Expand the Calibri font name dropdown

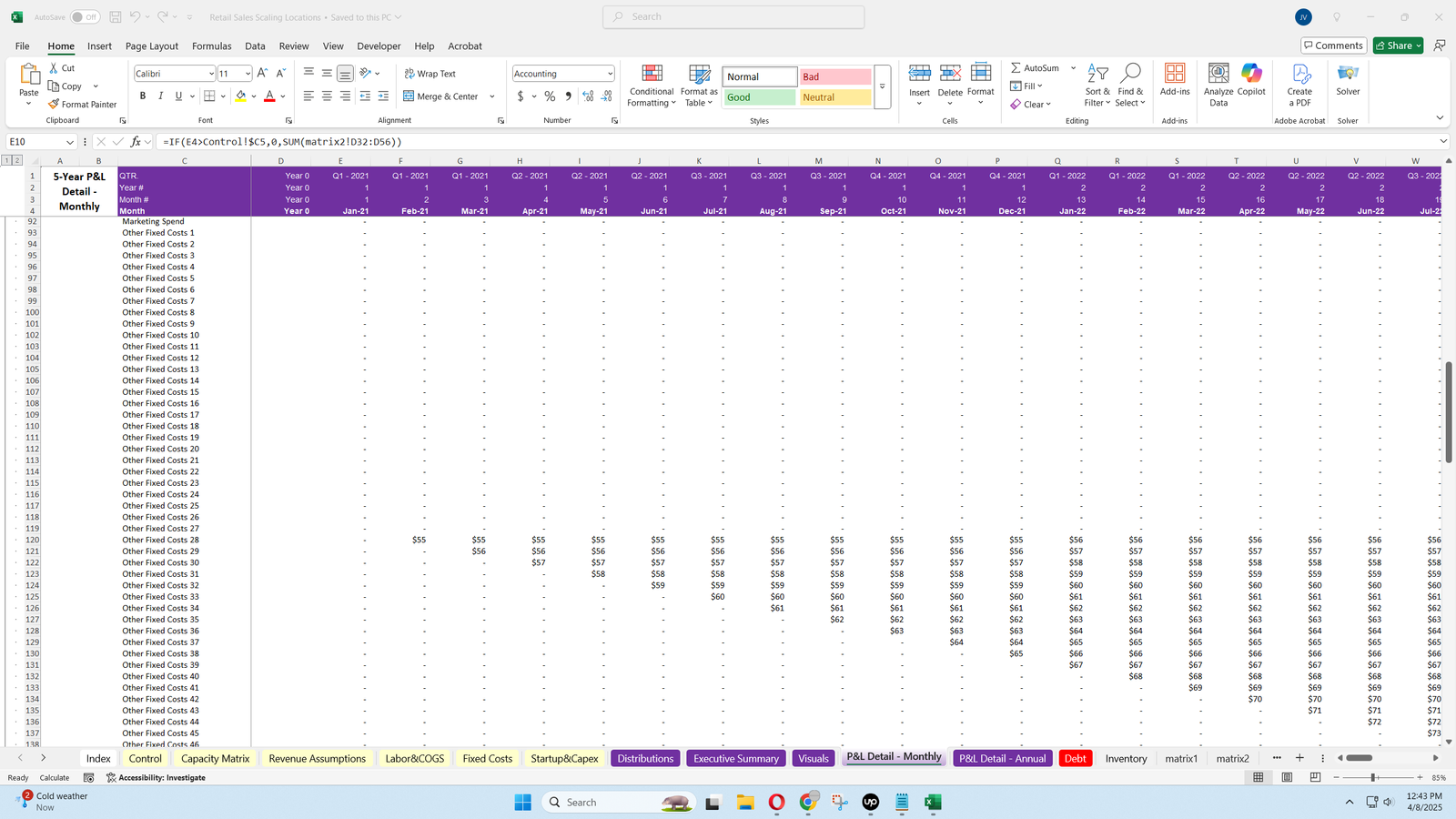[211, 74]
